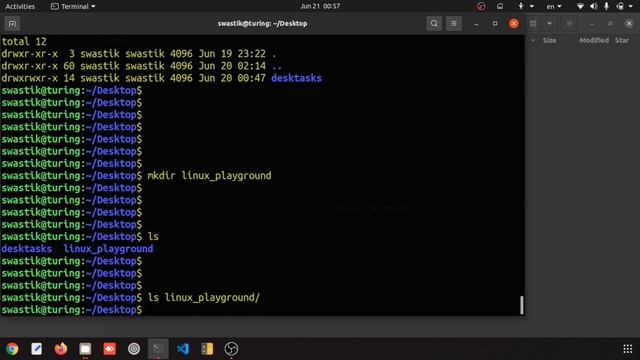640x360 pixels.
Task: Click the 'ls linux_playground/' command
Action: (204, 298)
